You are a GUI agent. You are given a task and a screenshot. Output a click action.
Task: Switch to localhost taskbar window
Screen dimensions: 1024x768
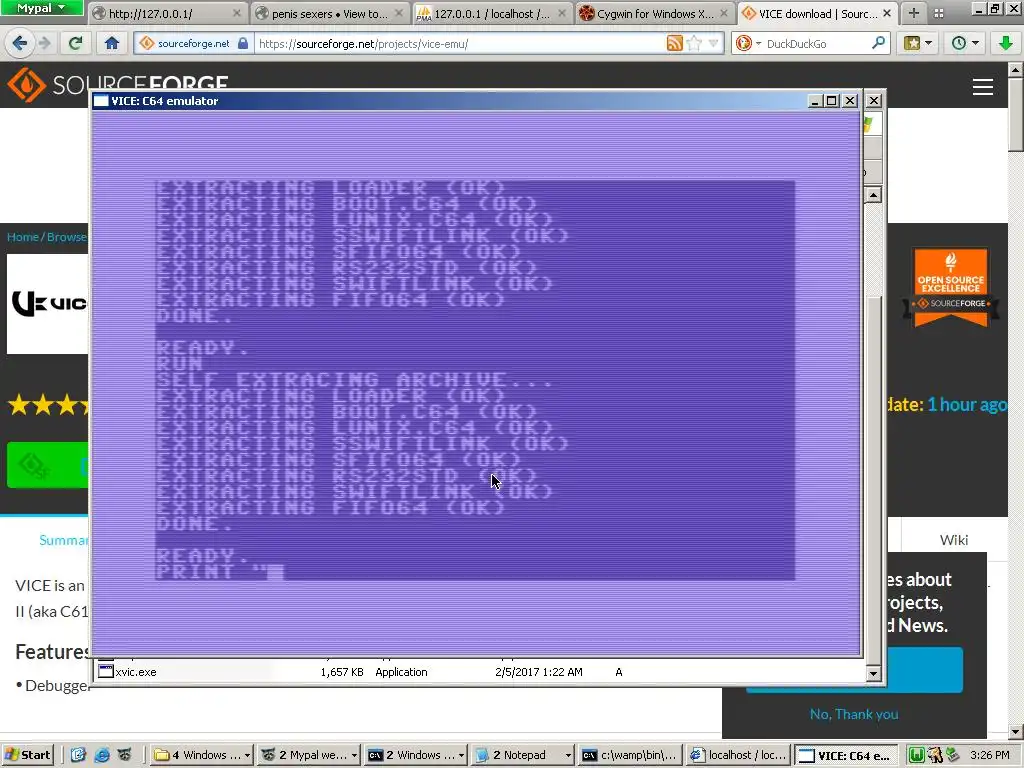737,755
